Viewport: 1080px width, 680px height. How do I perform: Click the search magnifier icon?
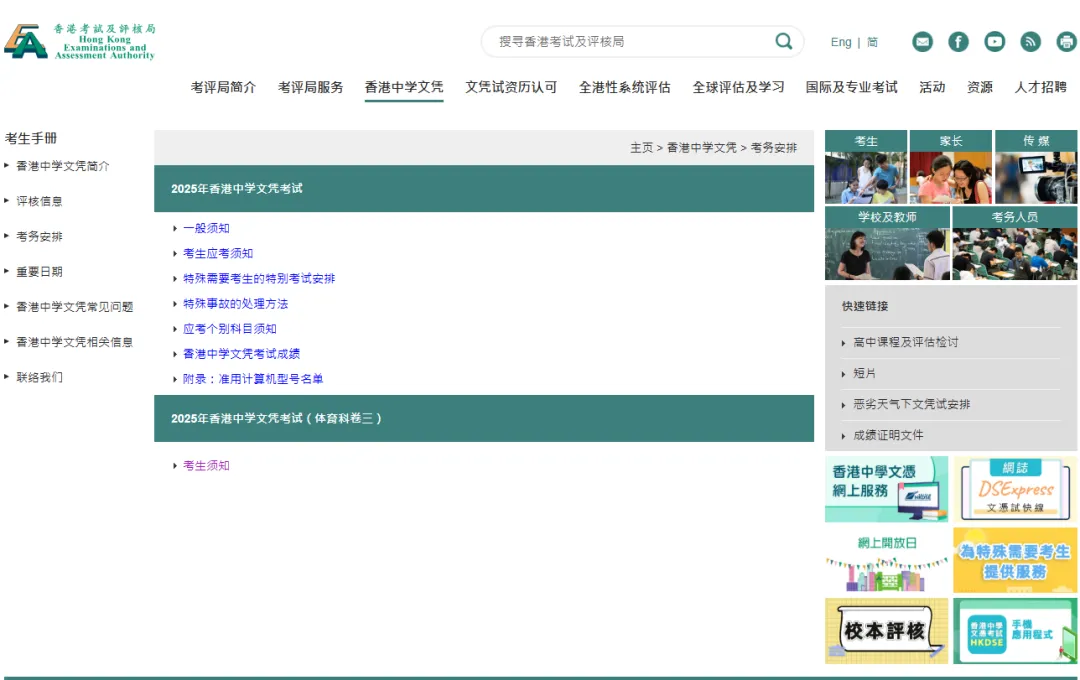tap(784, 41)
